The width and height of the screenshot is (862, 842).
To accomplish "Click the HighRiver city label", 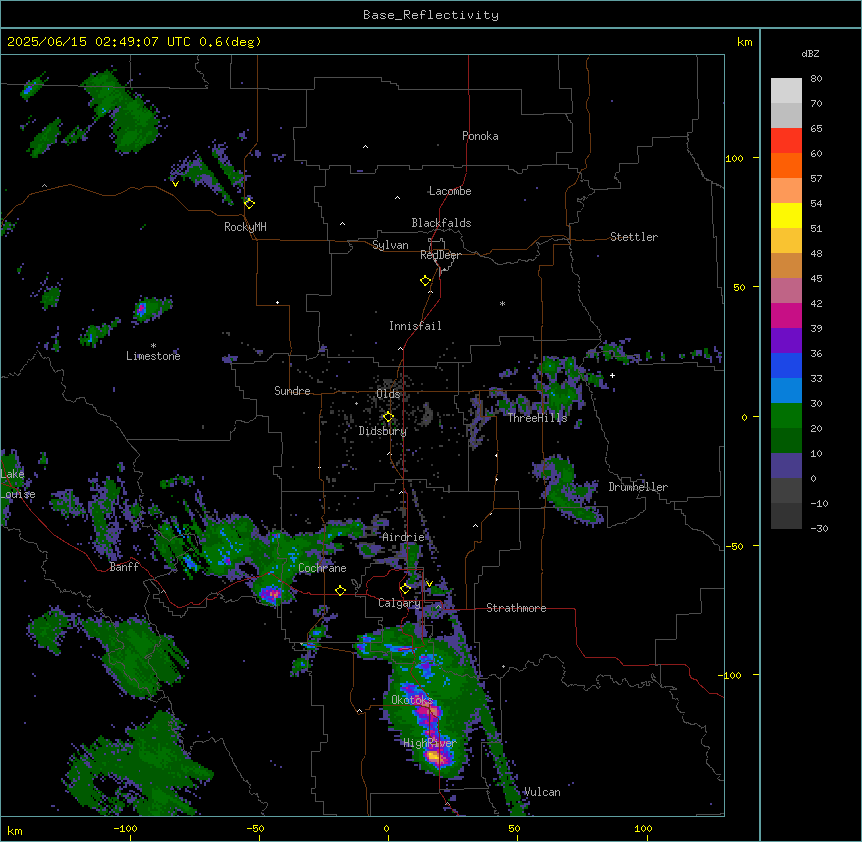I will (430, 743).
